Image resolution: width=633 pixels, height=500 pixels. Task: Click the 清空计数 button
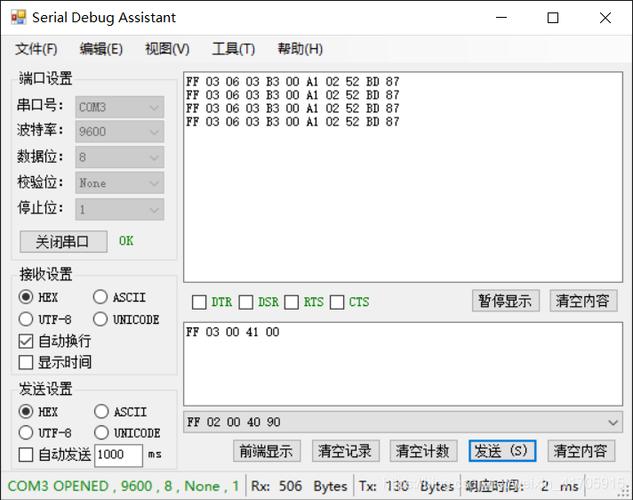(x=423, y=451)
